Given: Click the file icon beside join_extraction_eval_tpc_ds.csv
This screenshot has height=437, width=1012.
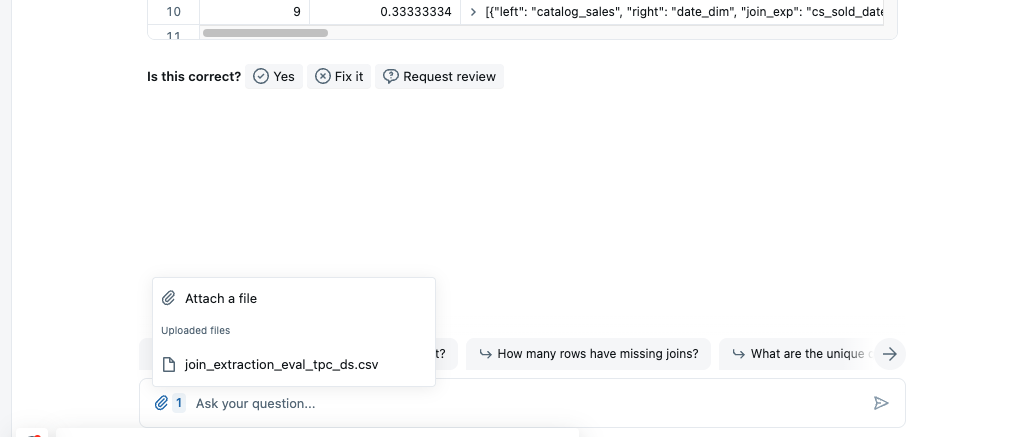Looking at the screenshot, I should [x=170, y=365].
